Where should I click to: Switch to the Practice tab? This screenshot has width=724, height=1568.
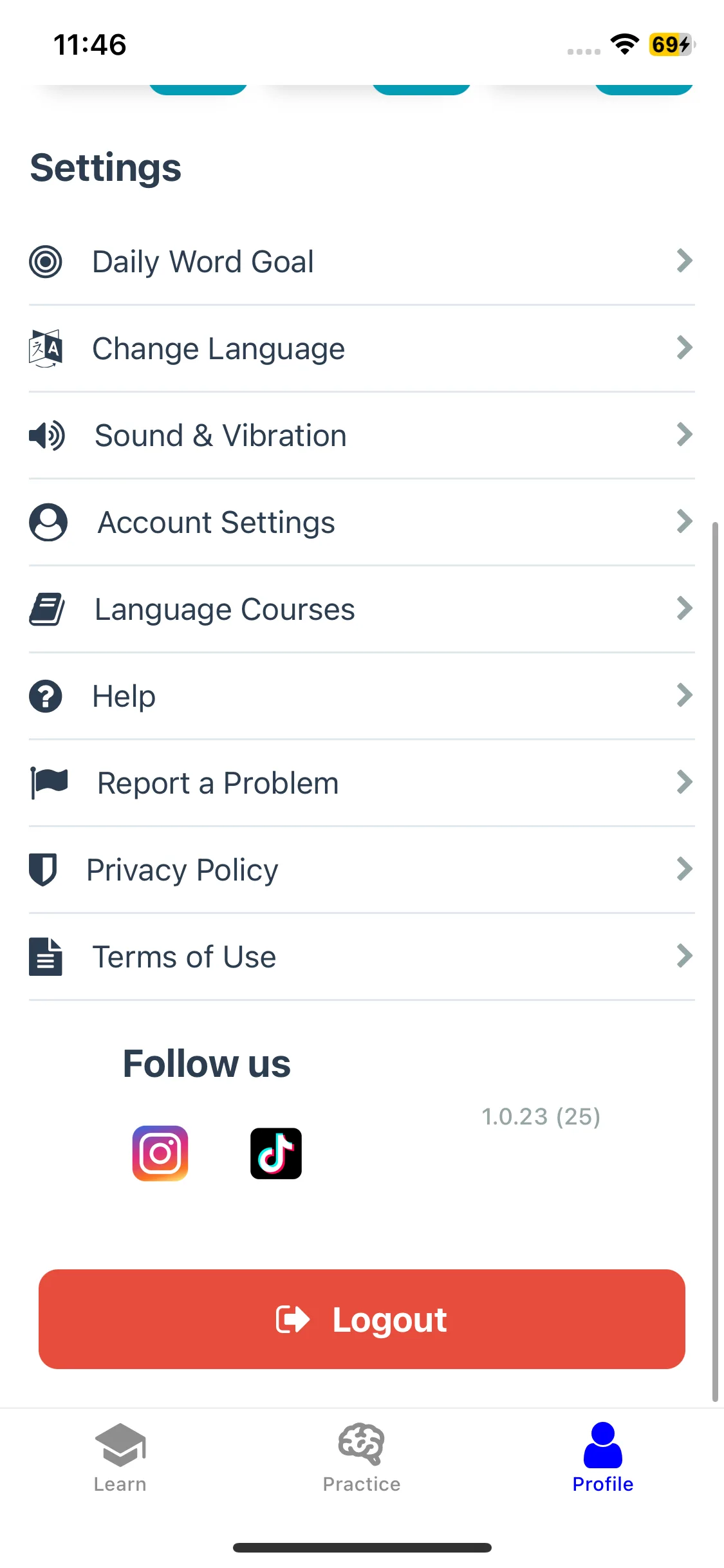tap(362, 1457)
